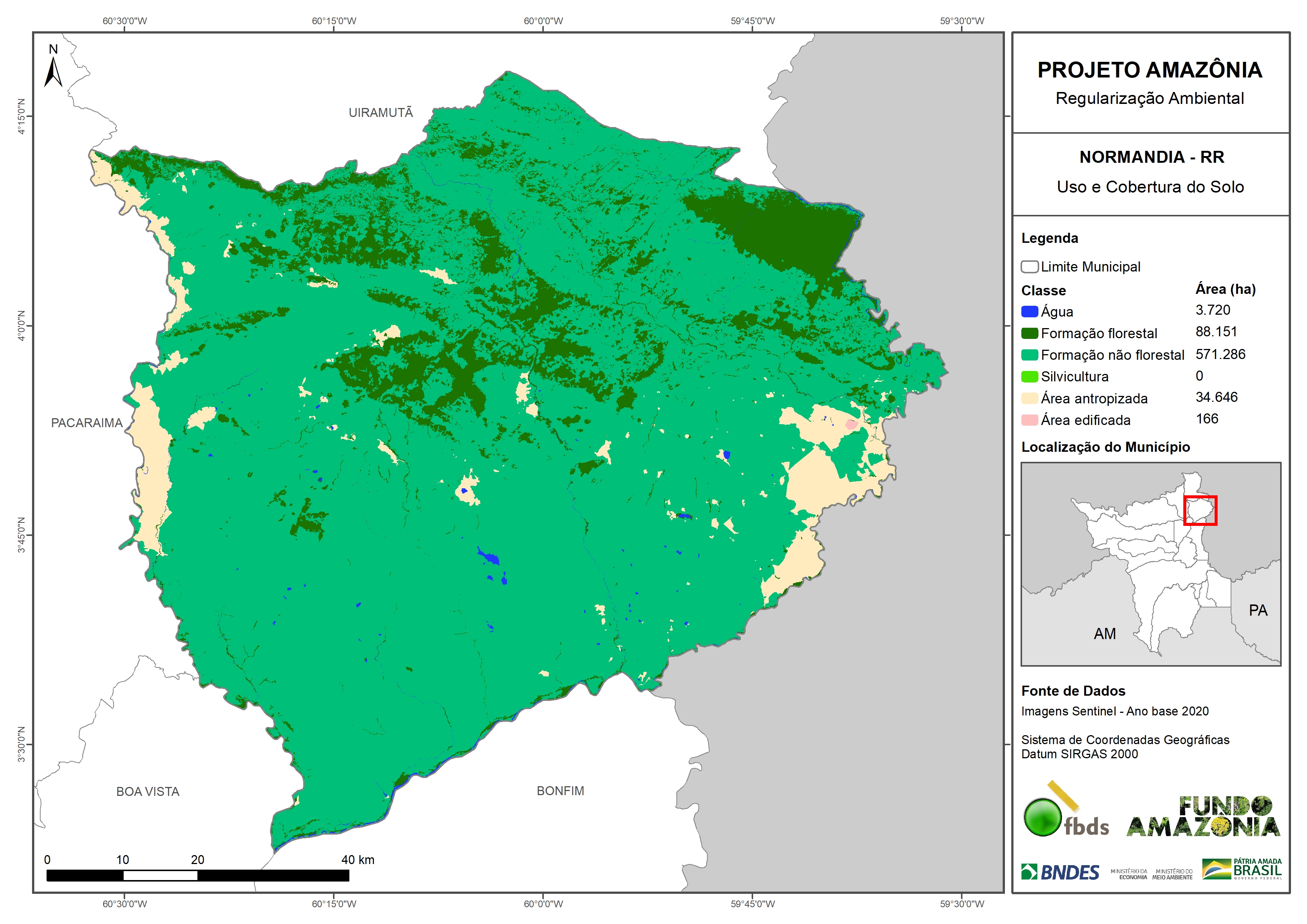This screenshot has height=924, width=1307.
Task: Click the red rectangle in locator map
Action: (1200, 510)
